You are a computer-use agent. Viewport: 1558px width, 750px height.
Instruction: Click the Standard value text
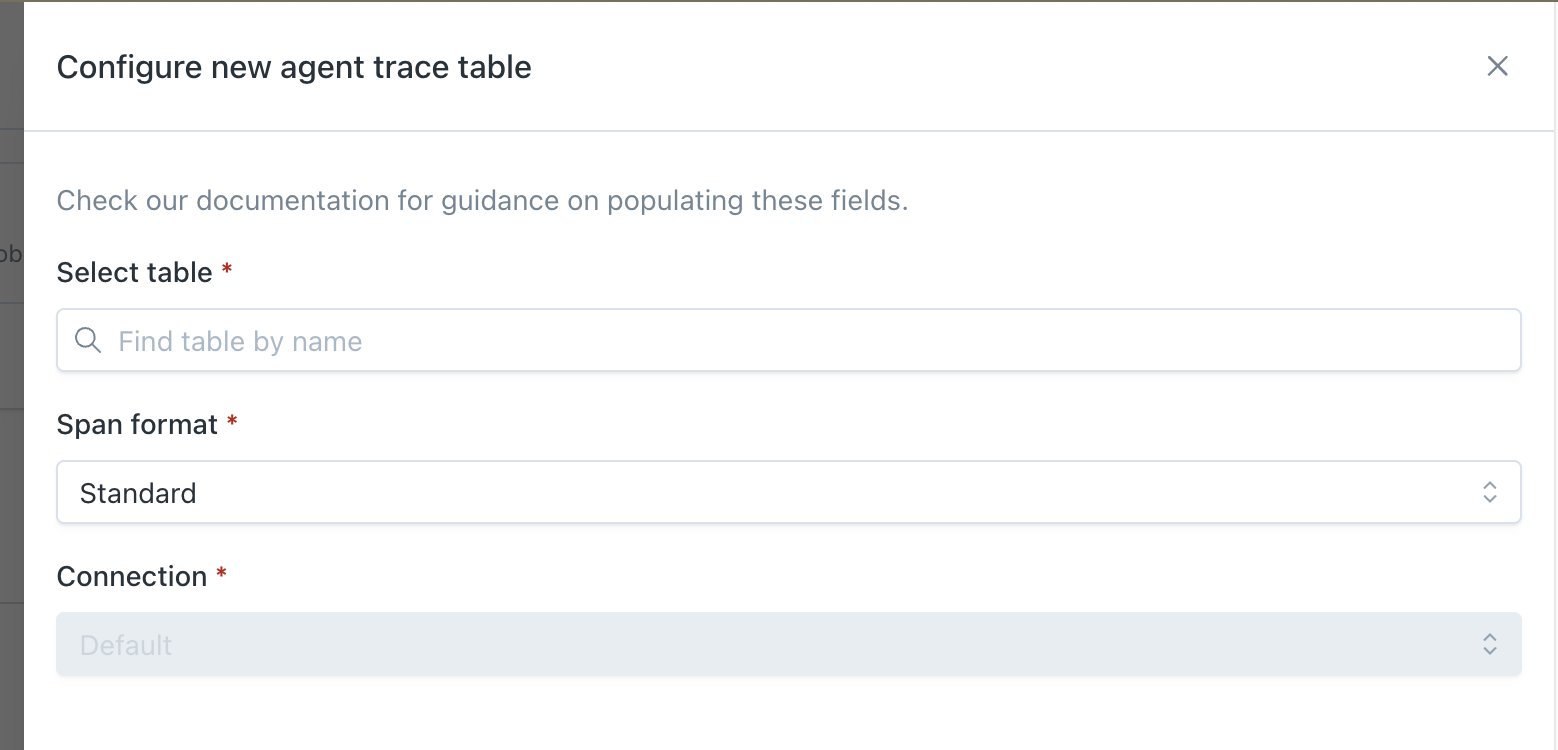click(138, 493)
